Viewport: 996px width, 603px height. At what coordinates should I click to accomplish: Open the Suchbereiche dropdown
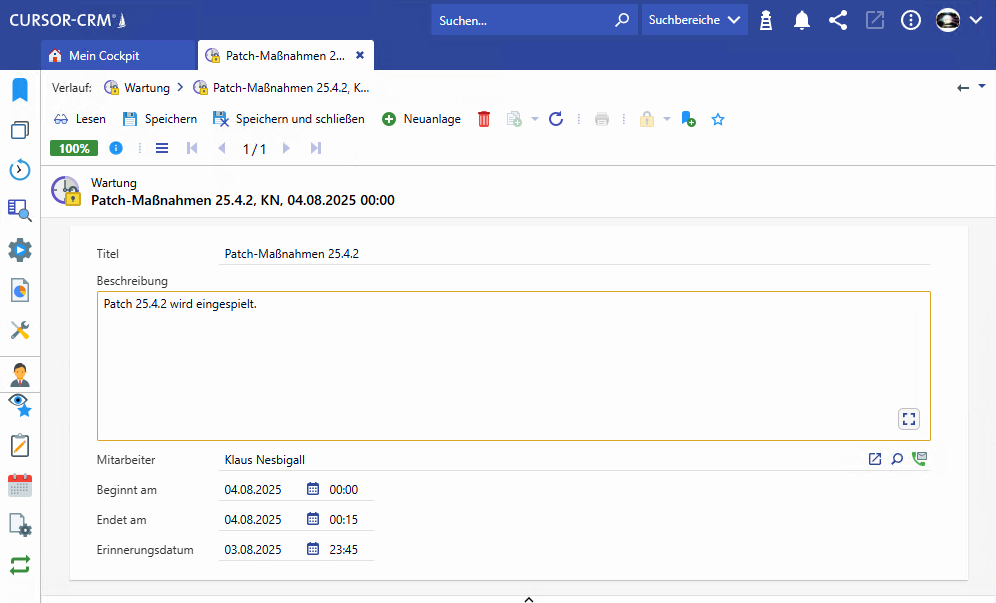[x=694, y=20]
